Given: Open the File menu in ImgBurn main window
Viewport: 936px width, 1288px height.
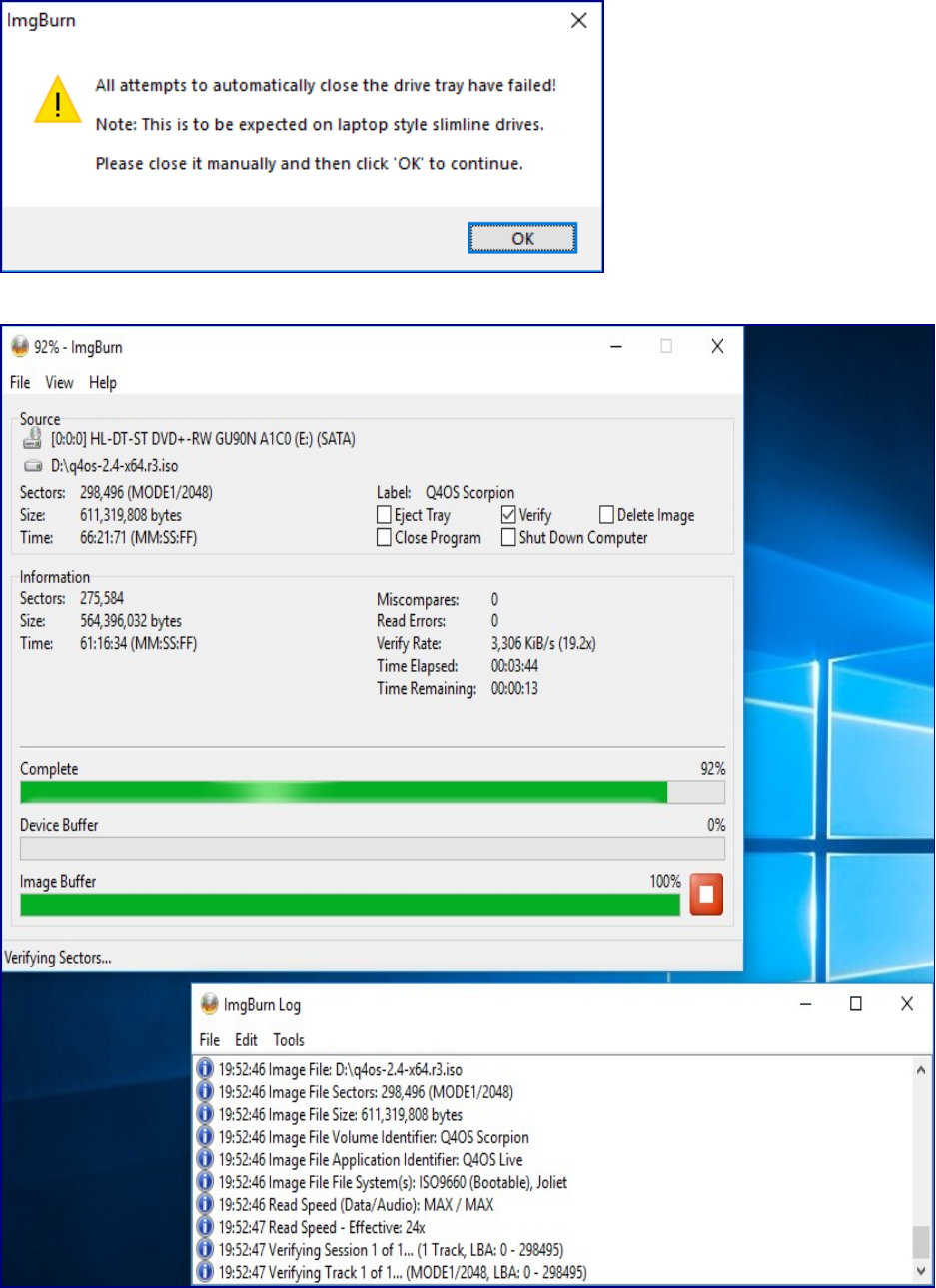Looking at the screenshot, I should (20, 382).
